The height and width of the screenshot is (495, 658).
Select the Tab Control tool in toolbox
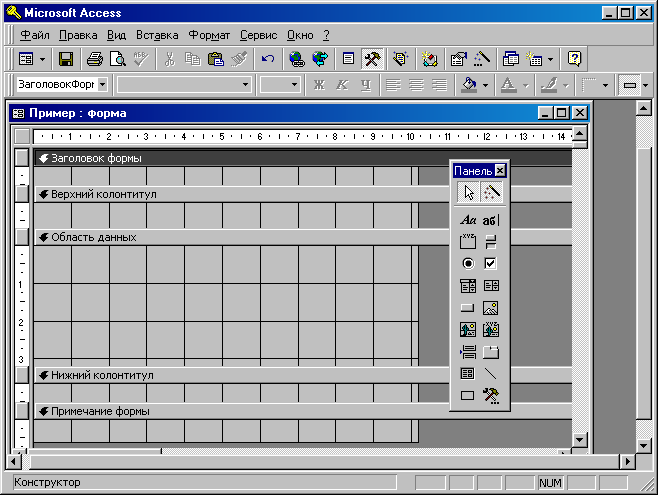tap(490, 352)
